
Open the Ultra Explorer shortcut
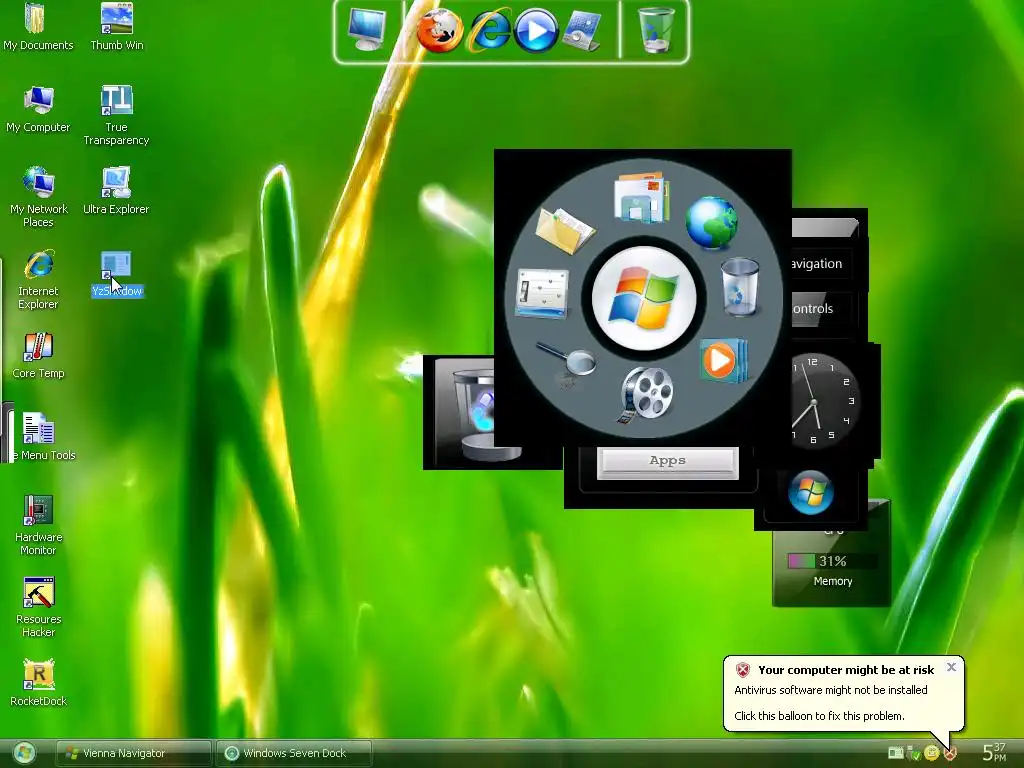(x=116, y=191)
